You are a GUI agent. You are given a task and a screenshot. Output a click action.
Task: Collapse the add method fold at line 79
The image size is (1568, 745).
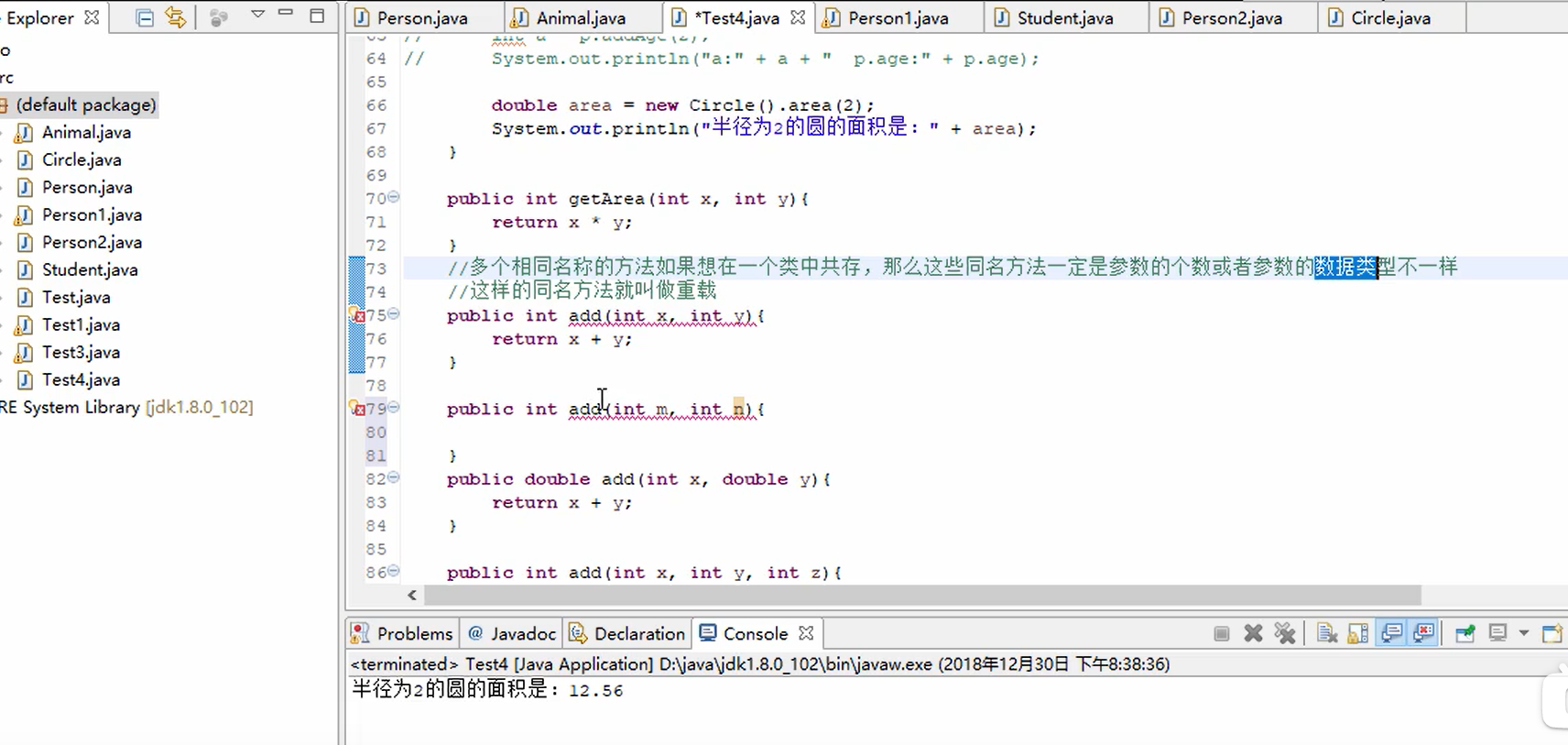[394, 407]
